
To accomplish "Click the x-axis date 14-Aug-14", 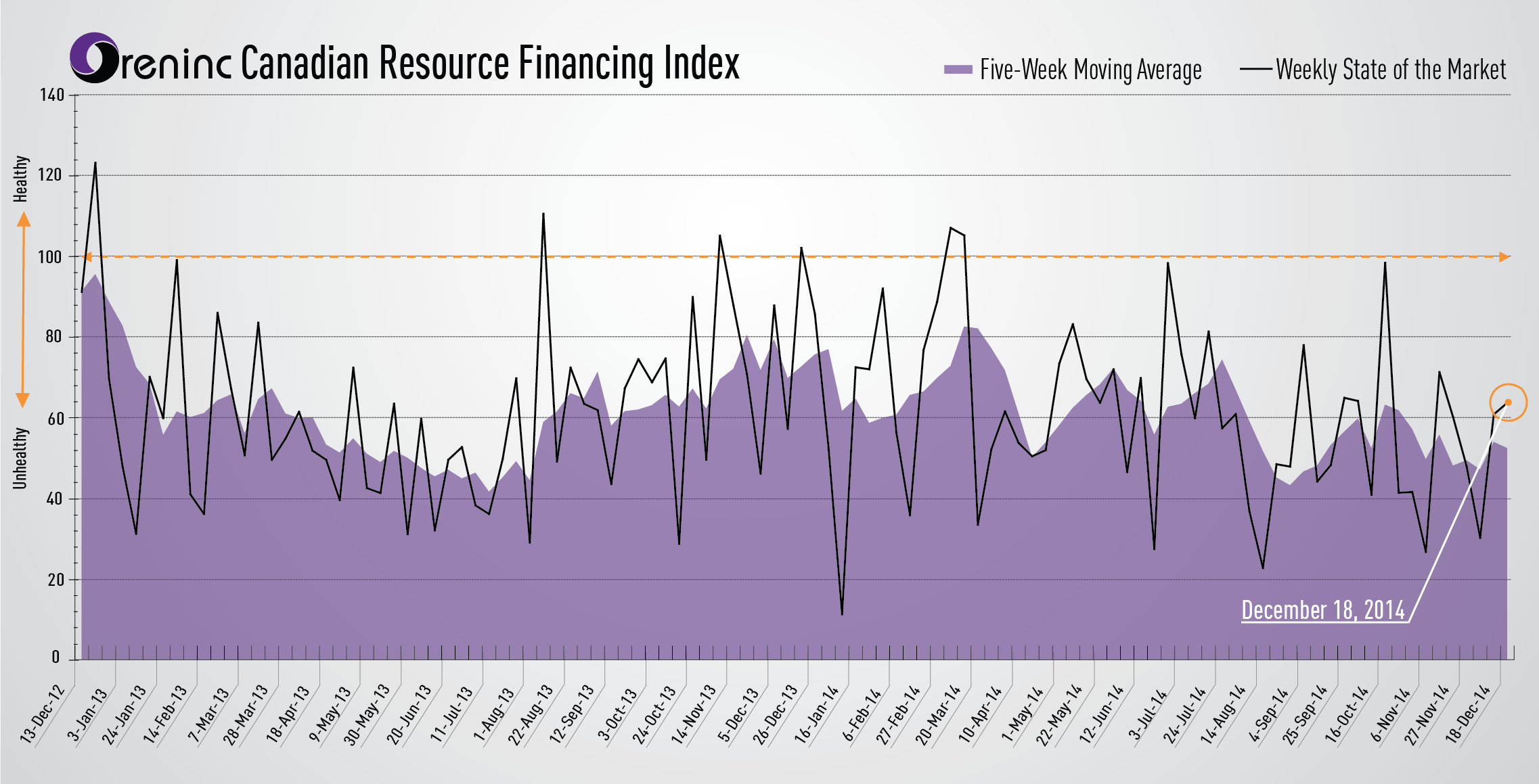I will click(x=1223, y=714).
